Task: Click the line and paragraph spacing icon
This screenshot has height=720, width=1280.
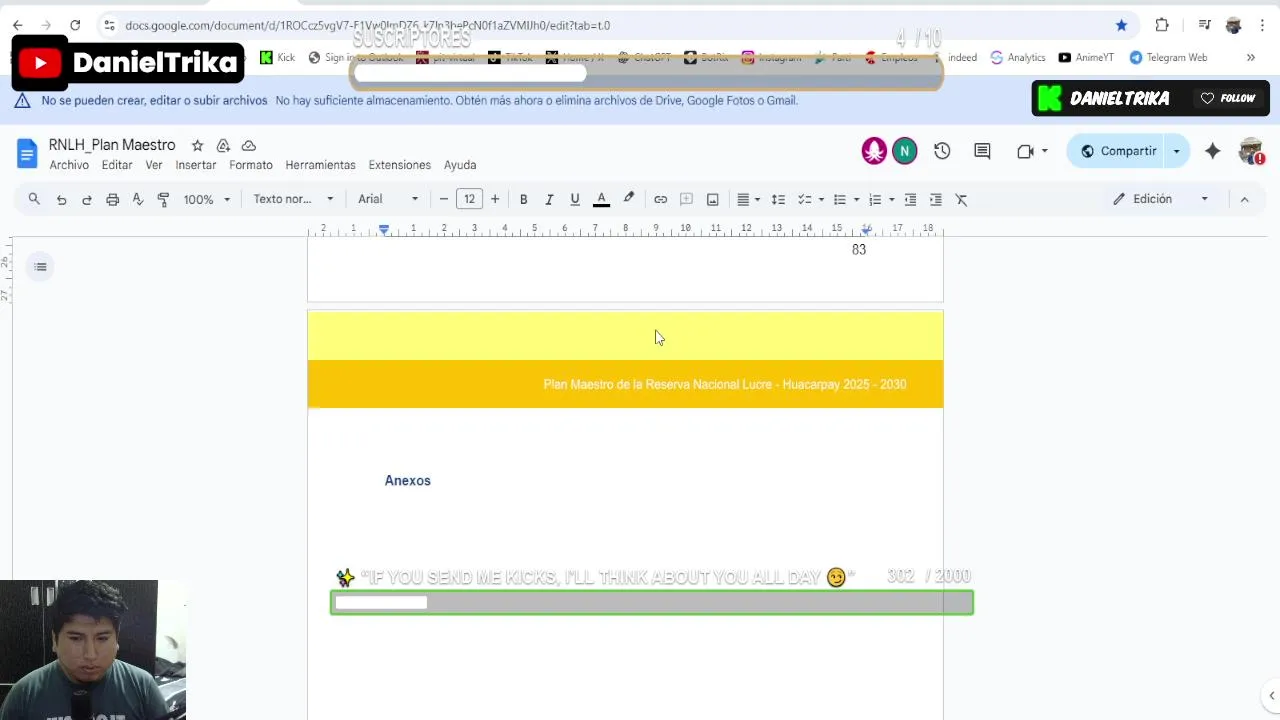Action: 778,199
